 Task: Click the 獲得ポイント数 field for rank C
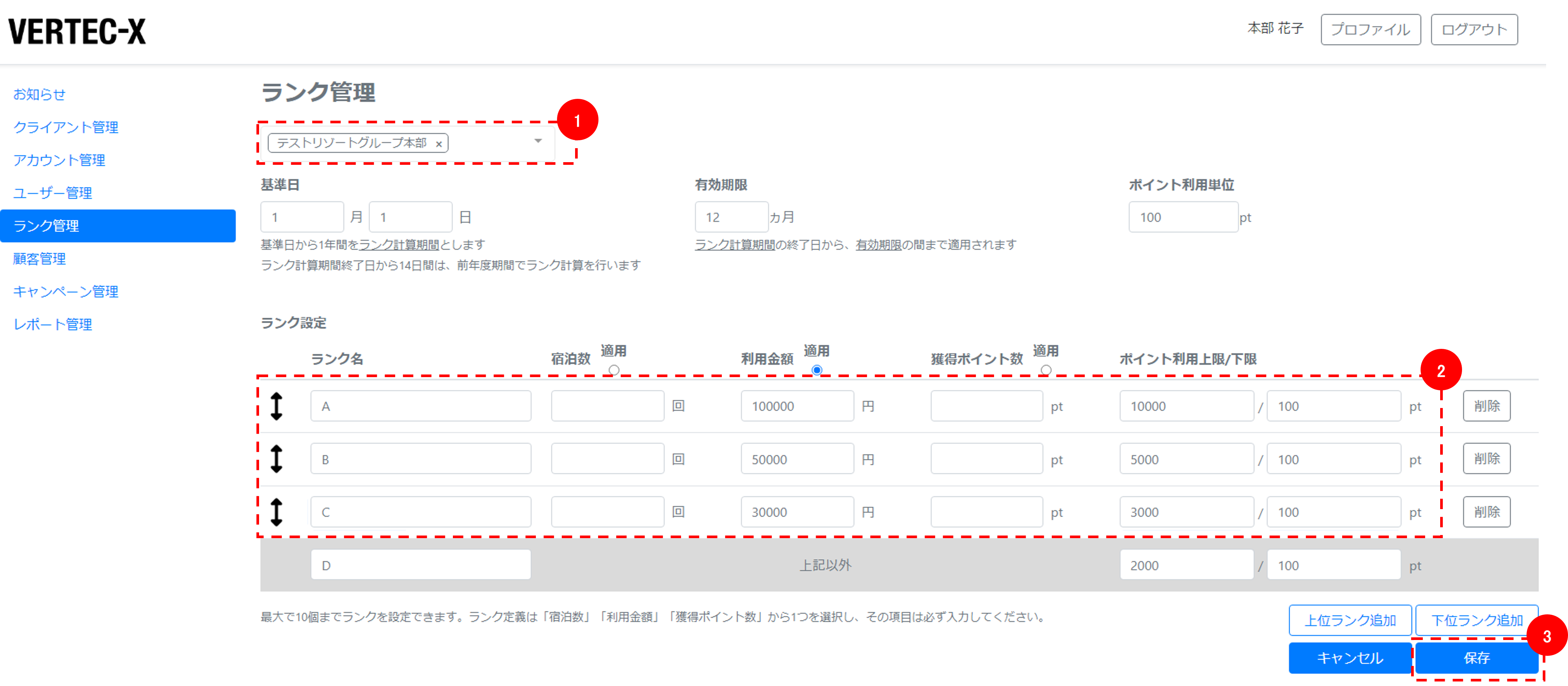[x=987, y=512]
